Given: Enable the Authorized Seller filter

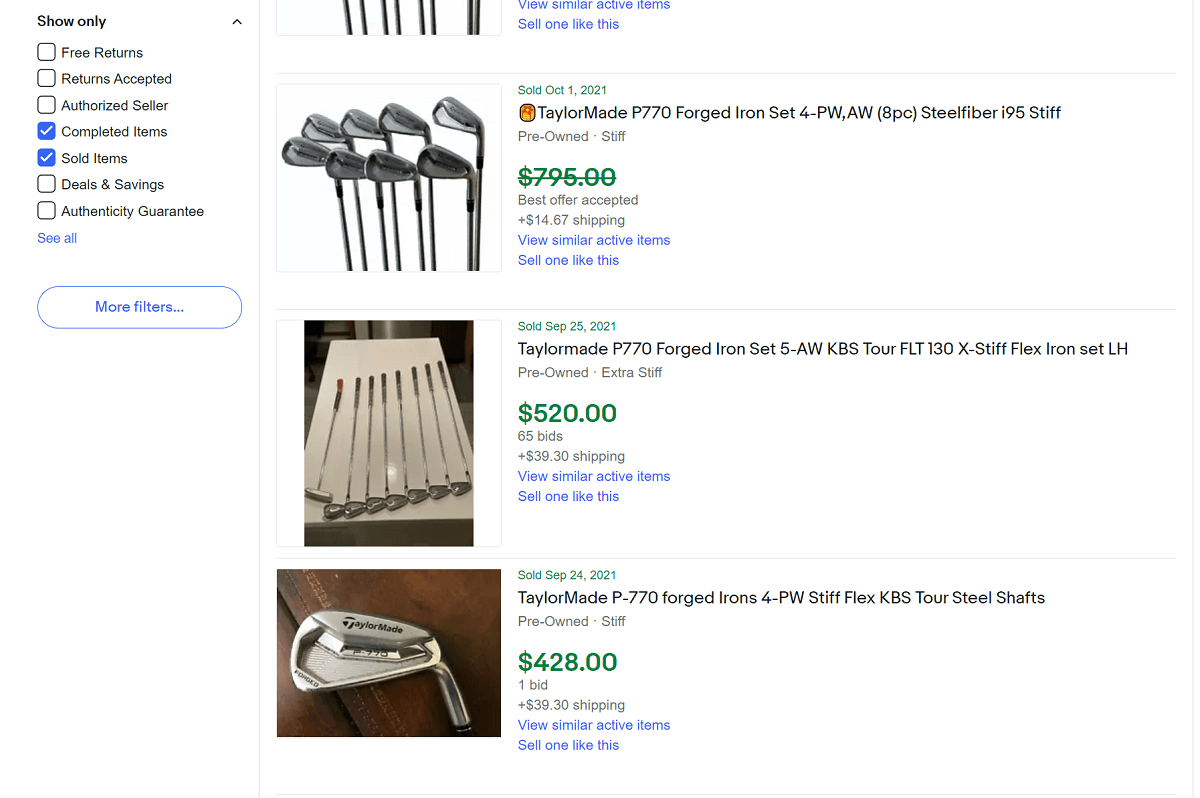Looking at the screenshot, I should [45, 105].
